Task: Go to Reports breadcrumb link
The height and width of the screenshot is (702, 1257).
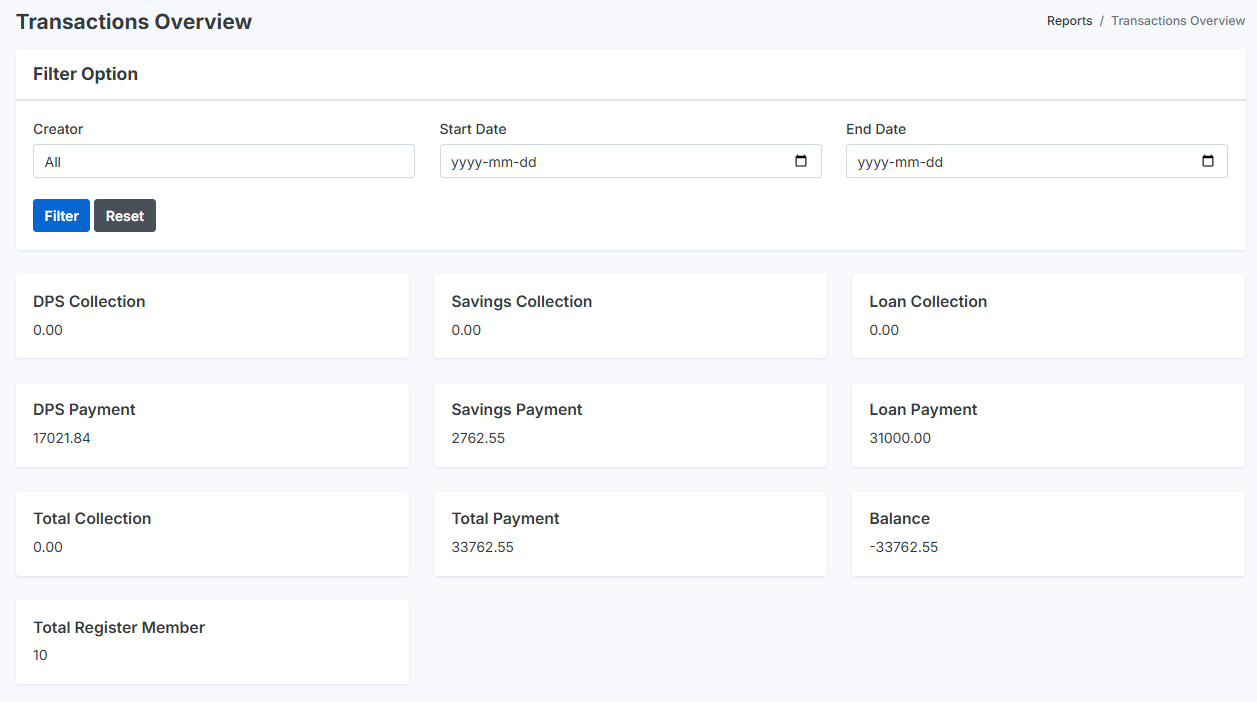Action: (x=1069, y=21)
